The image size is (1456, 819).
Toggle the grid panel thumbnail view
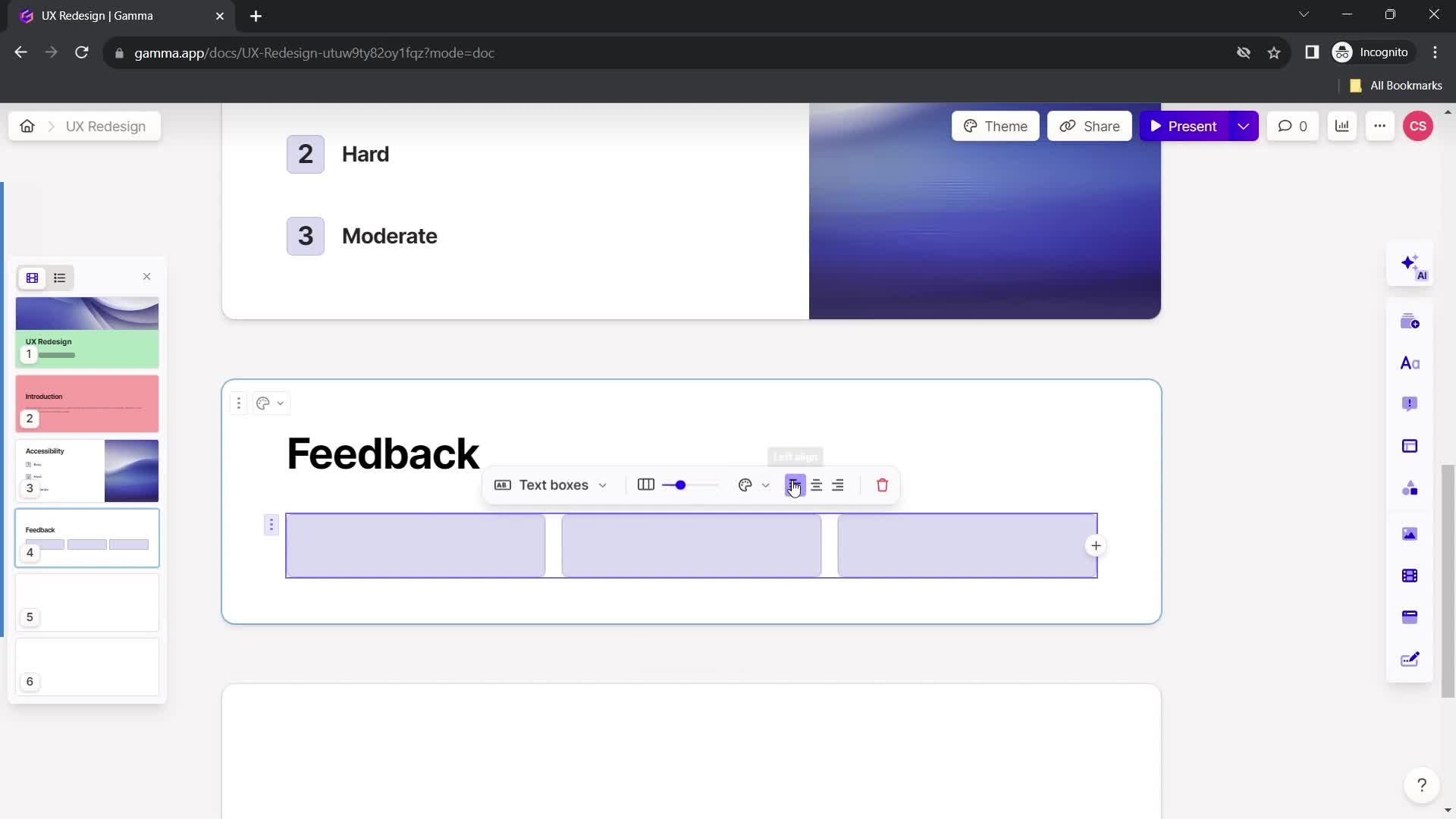32,277
